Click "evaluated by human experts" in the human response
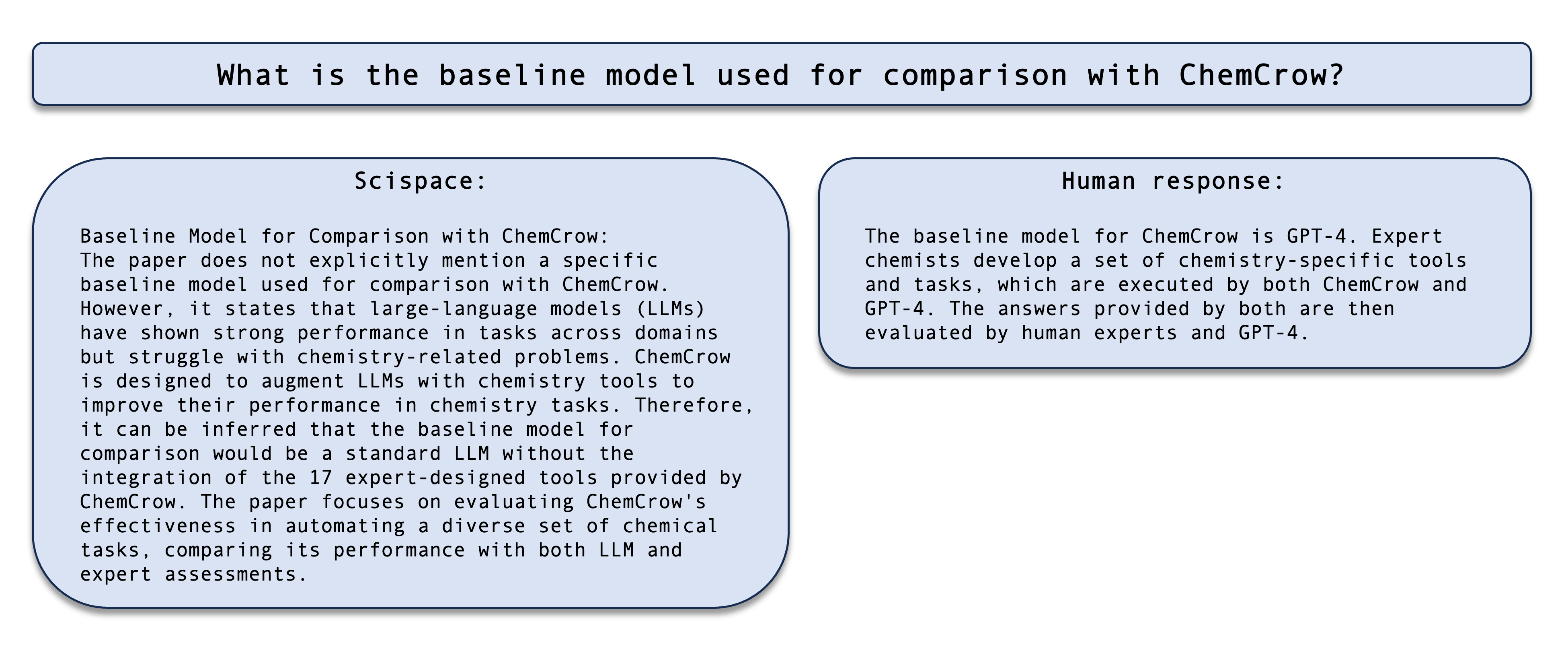This screenshot has width=1568, height=653. pyautogui.click(x=1021, y=333)
